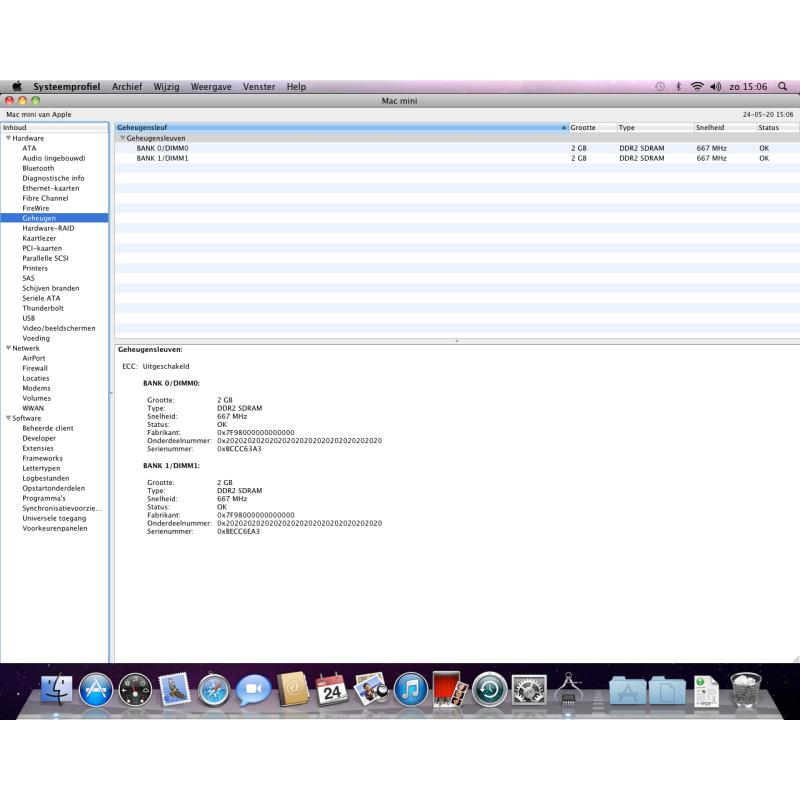Image resolution: width=800 pixels, height=800 pixels.
Task: Click the split pane divider handle
Action: pyautogui.click(x=457, y=340)
